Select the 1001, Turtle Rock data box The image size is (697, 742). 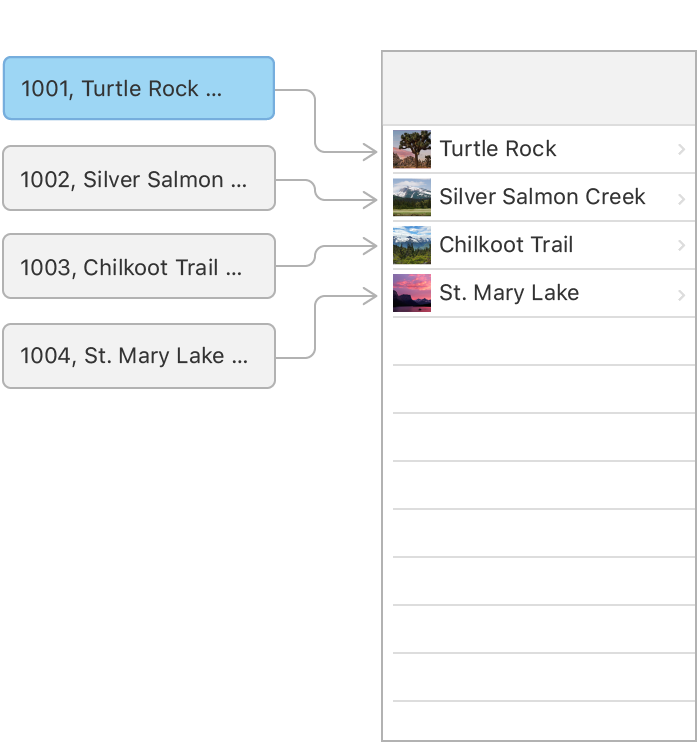pos(139,88)
